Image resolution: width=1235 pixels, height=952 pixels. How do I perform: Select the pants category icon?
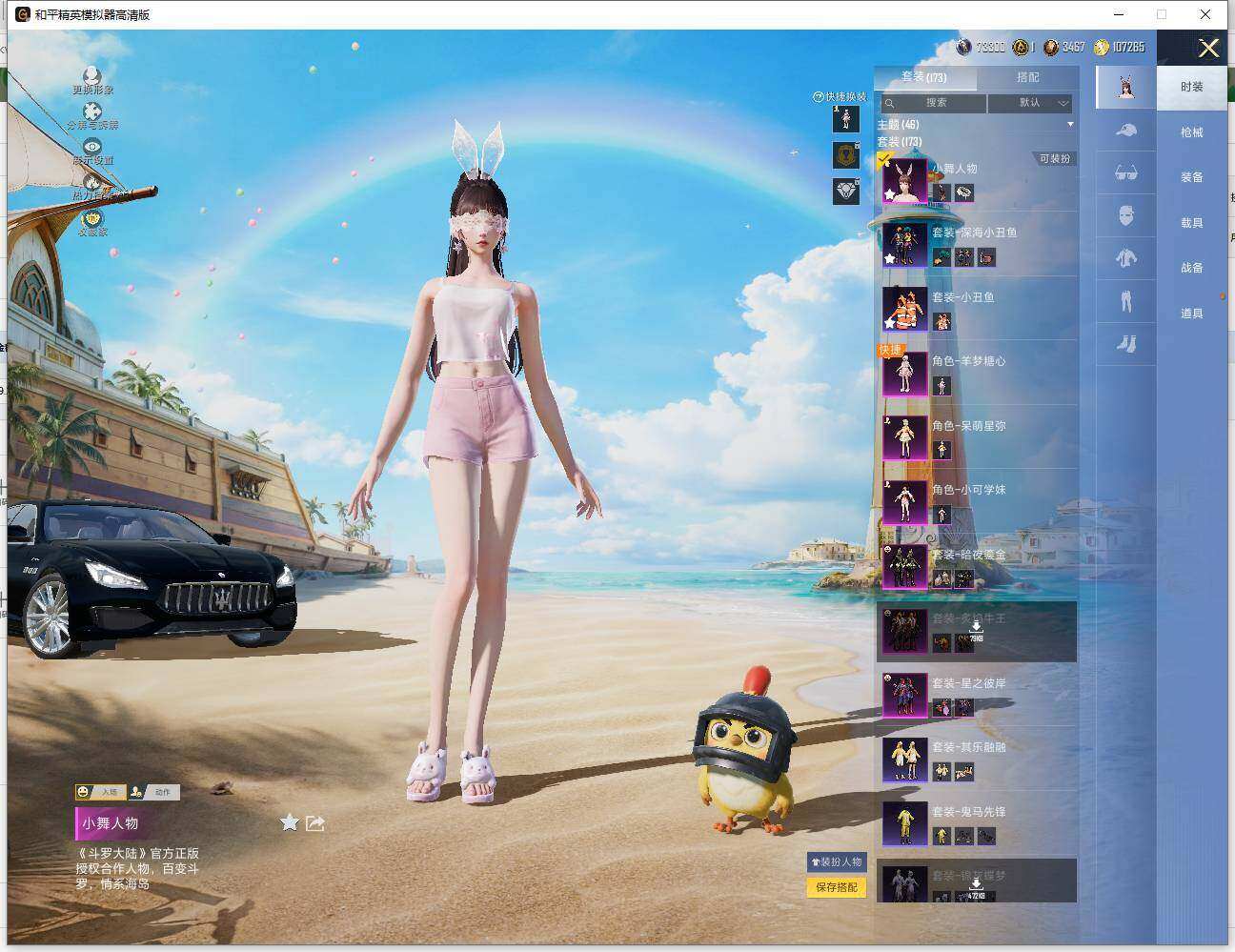(1125, 301)
